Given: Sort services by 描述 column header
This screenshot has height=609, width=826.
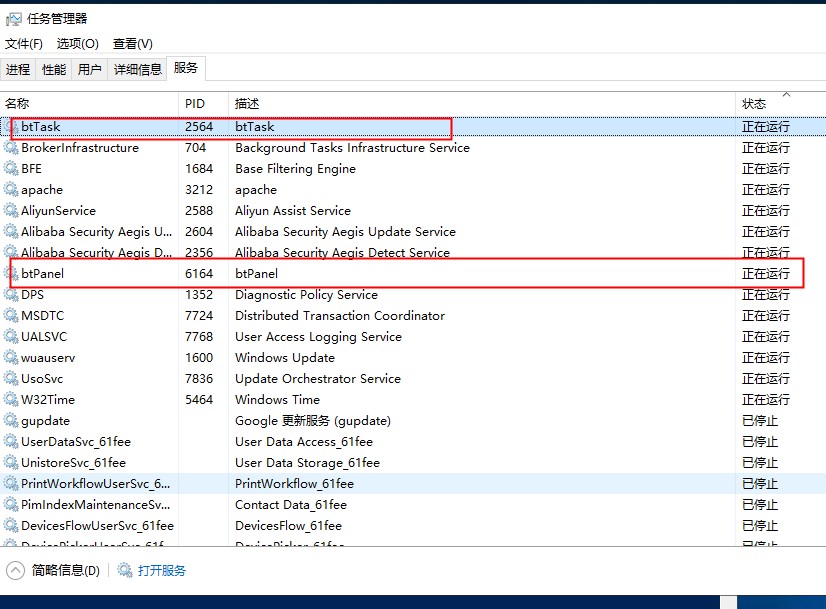Looking at the screenshot, I should click(x=481, y=104).
